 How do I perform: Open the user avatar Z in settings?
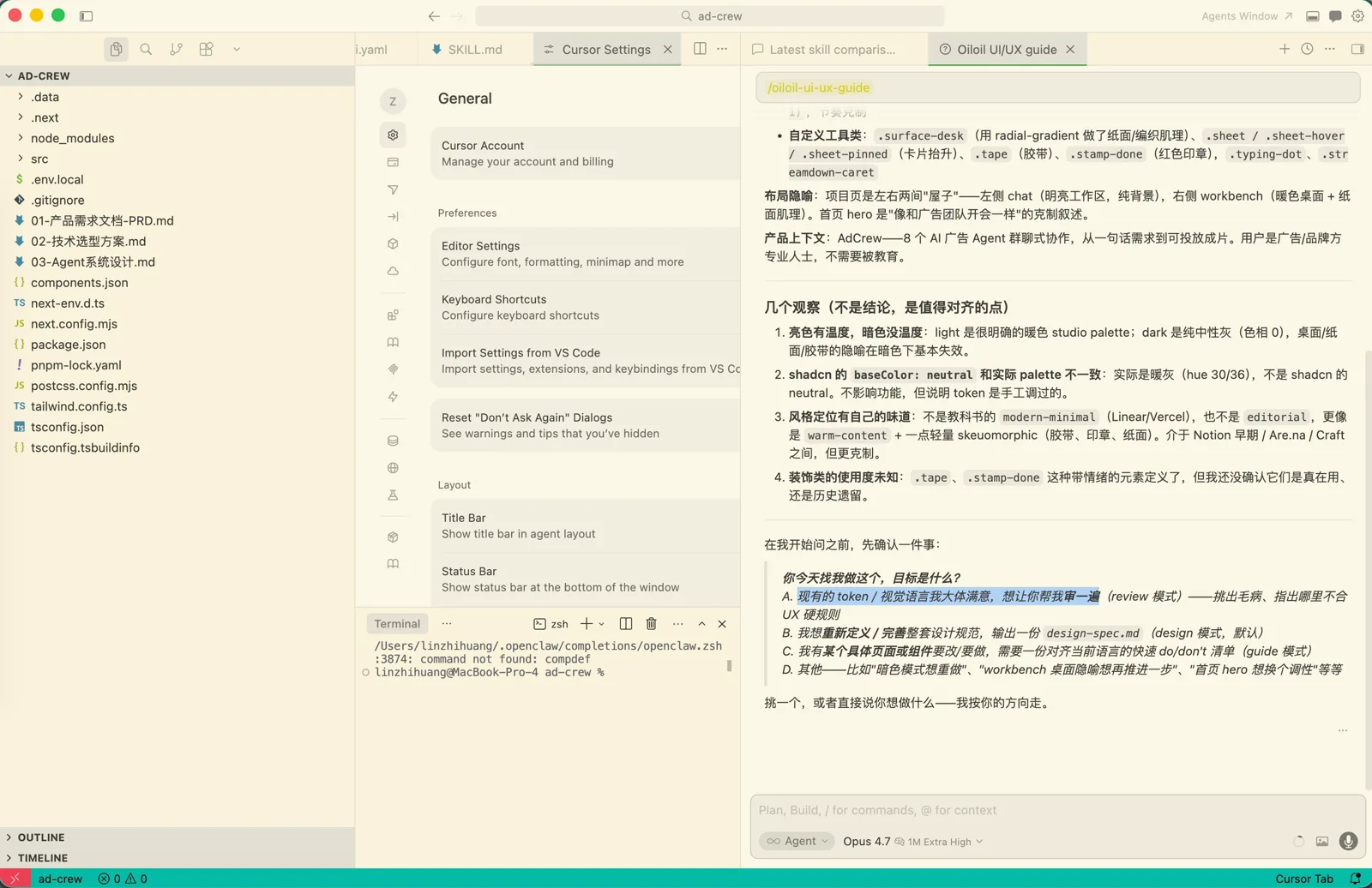393,101
